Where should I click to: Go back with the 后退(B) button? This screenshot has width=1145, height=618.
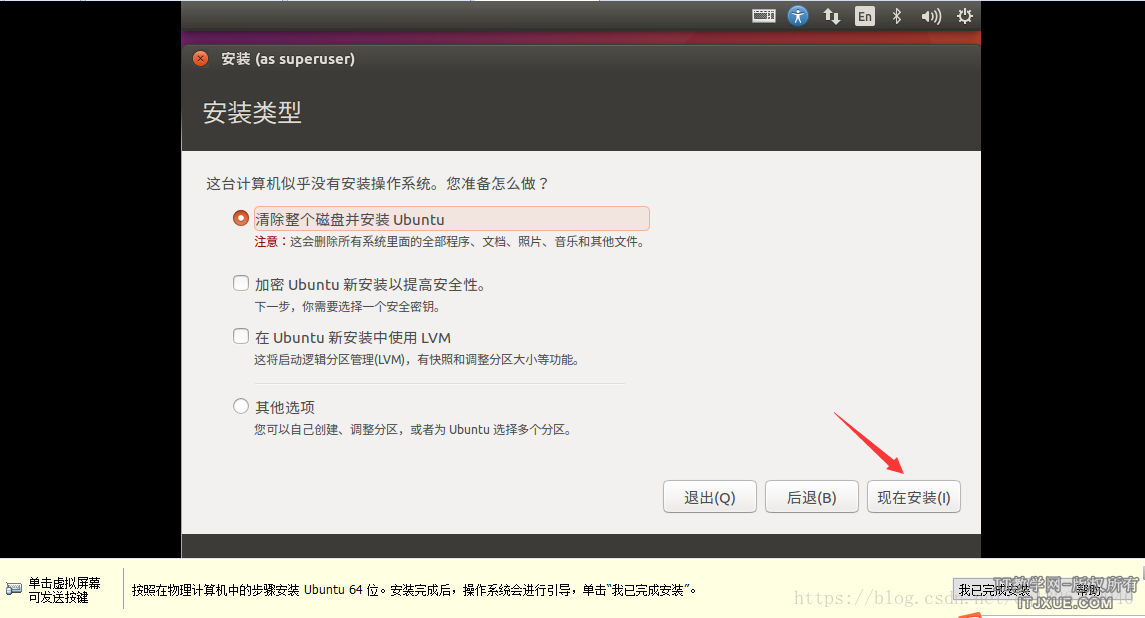[811, 497]
